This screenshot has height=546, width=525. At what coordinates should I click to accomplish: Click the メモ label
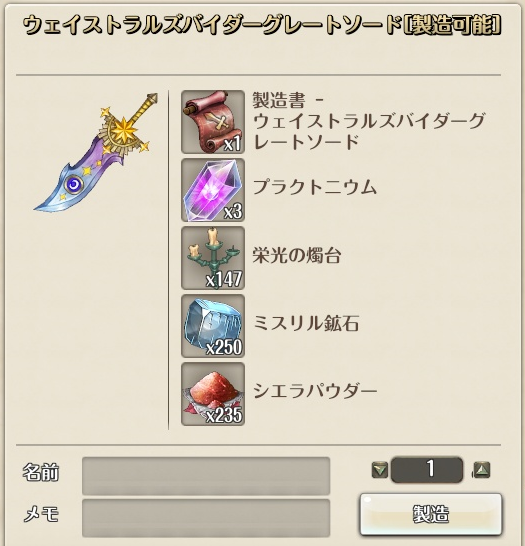tap(41, 514)
